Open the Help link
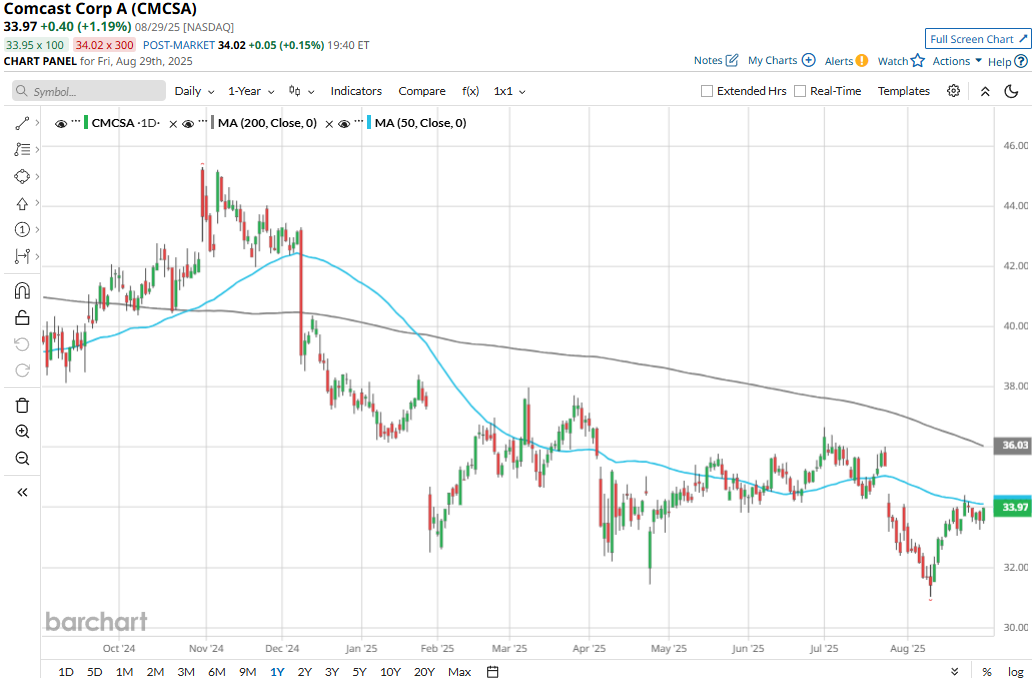1032x678 pixels. (x=1008, y=62)
